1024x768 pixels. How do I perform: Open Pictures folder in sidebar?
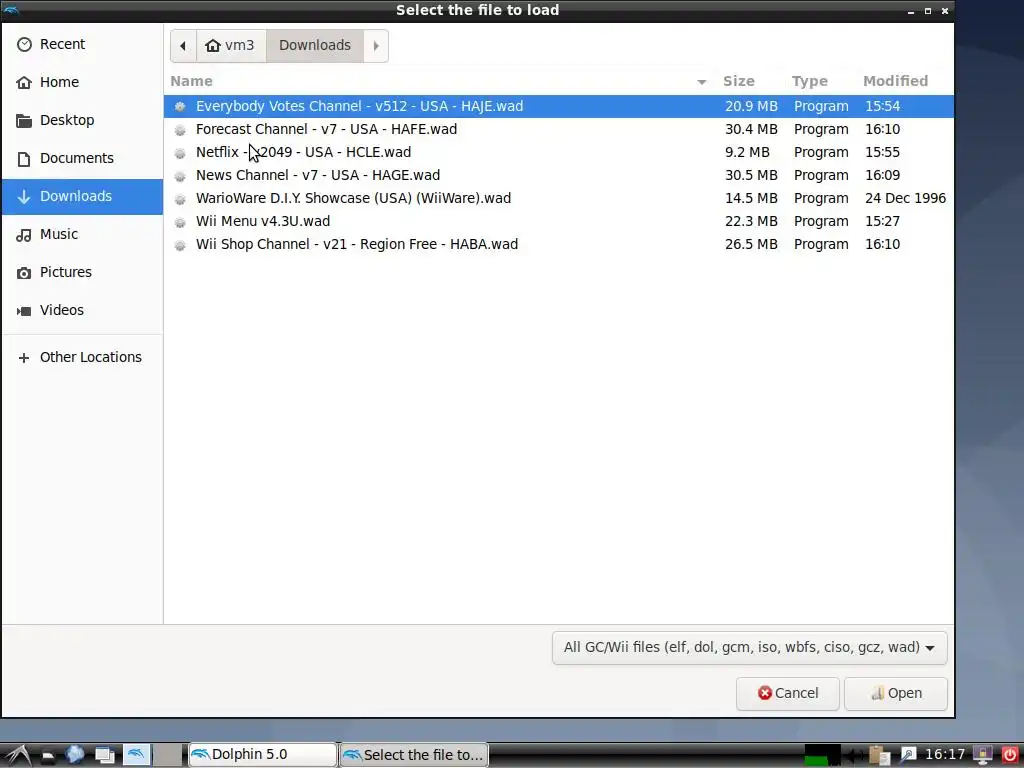point(82,272)
